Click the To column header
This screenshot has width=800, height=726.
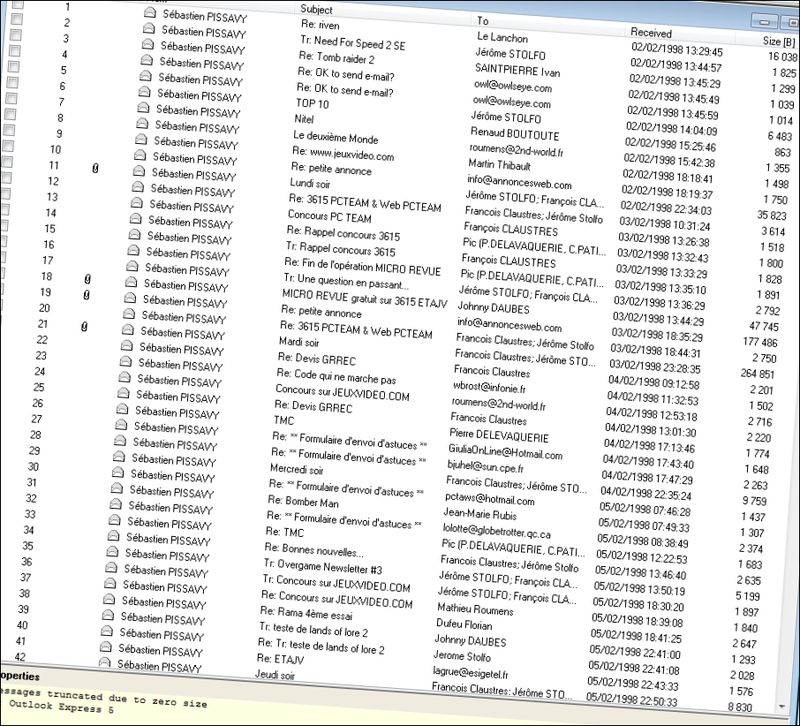[x=483, y=20]
